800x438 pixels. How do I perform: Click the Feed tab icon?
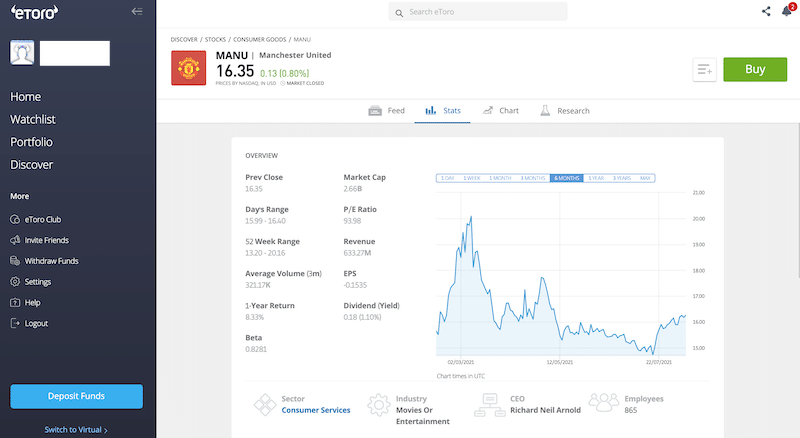pos(375,111)
